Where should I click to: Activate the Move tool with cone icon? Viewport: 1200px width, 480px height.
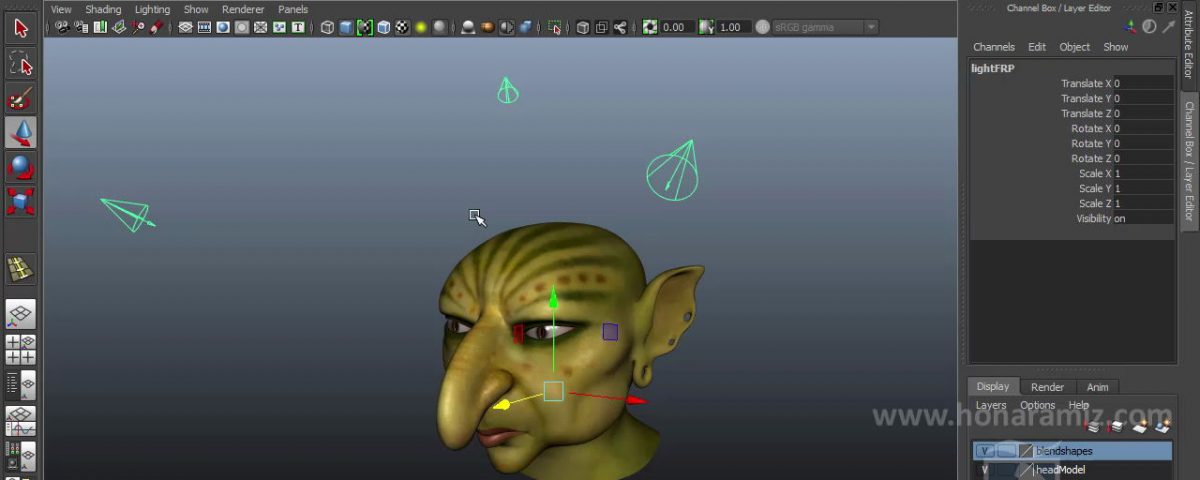pyautogui.click(x=21, y=133)
